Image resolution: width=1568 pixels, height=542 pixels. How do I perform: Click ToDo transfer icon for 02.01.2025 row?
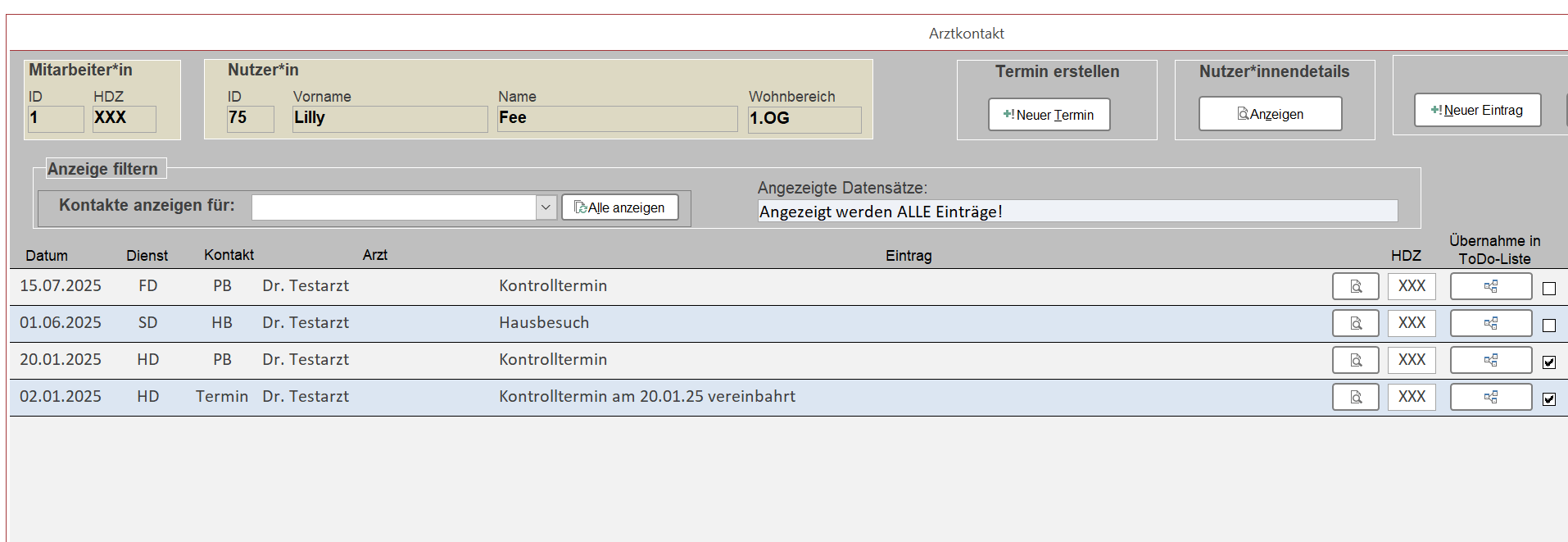point(1490,398)
